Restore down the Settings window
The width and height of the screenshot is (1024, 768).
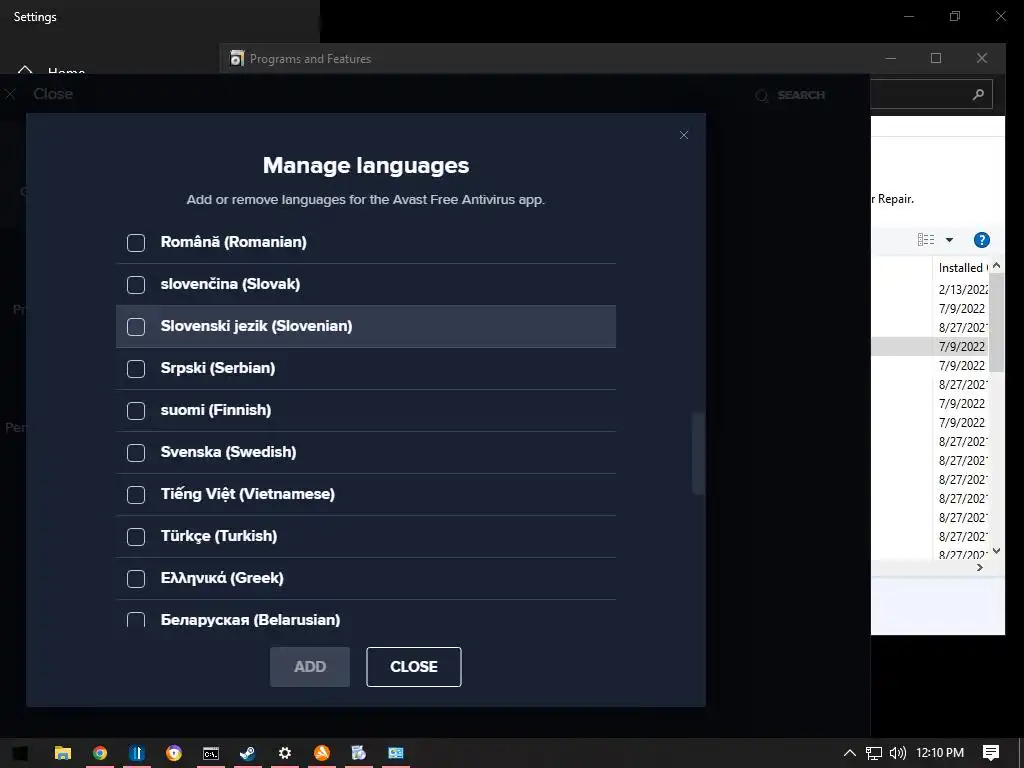tap(955, 16)
